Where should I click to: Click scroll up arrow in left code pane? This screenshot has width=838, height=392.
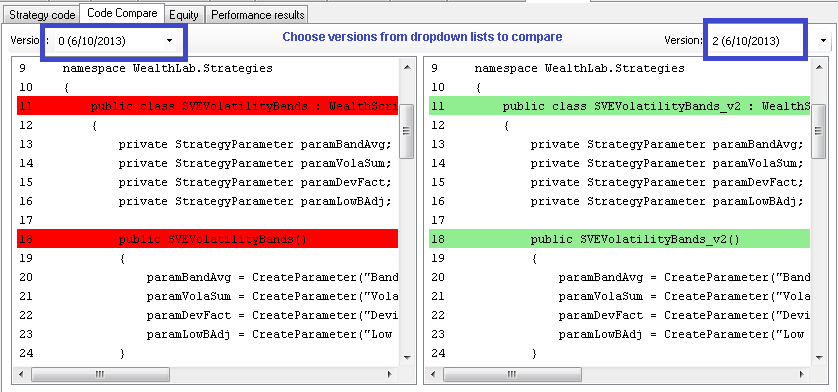[407, 67]
